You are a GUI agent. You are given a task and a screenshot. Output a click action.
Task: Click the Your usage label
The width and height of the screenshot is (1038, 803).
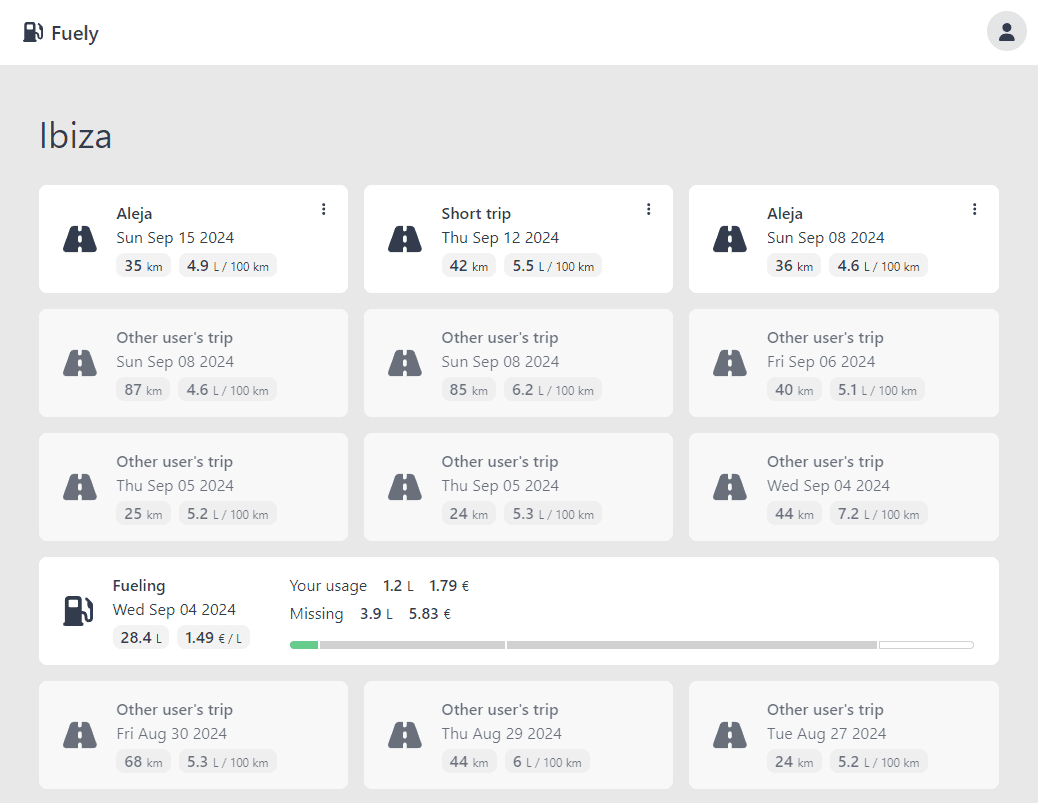328,586
